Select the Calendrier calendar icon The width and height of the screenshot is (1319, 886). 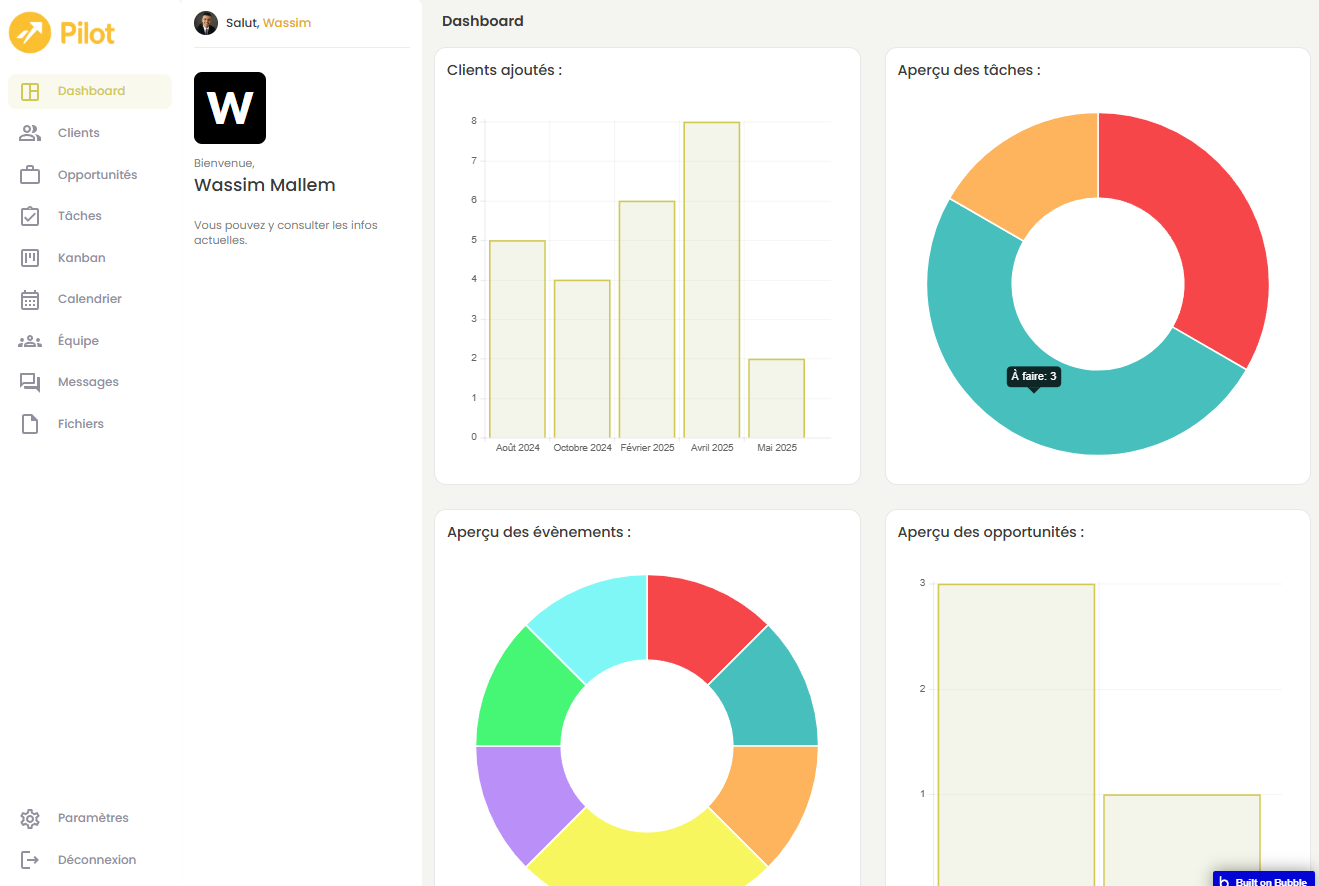click(x=30, y=299)
